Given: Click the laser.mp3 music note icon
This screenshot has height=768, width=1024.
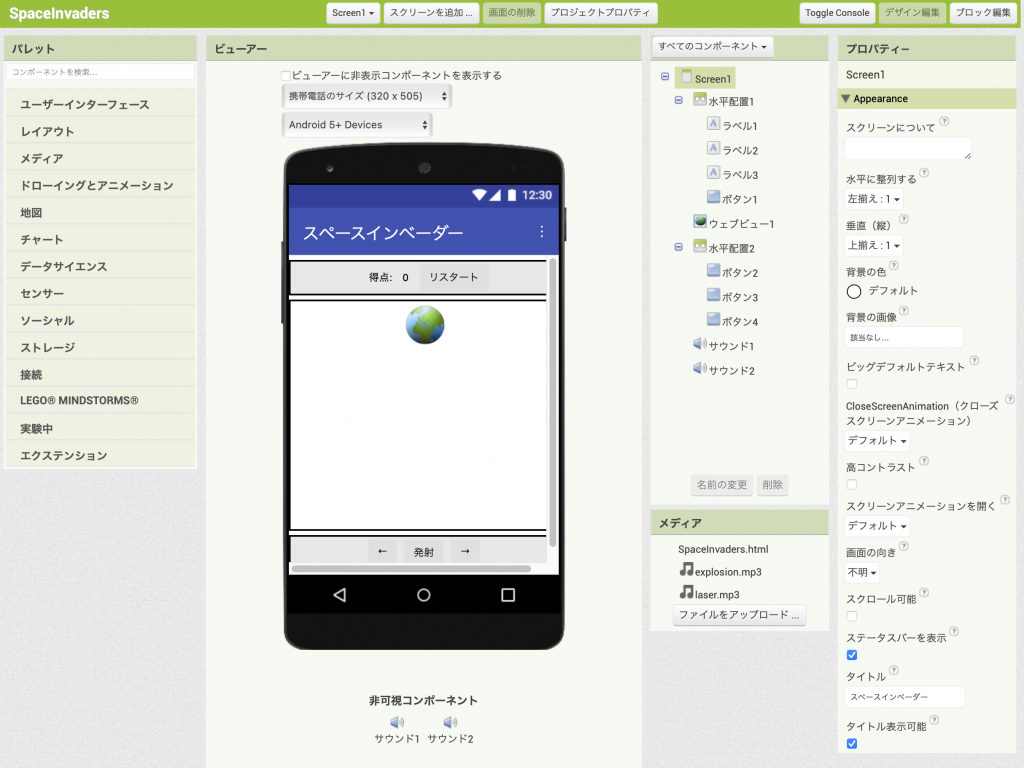Looking at the screenshot, I should pyautogui.click(x=686, y=593).
